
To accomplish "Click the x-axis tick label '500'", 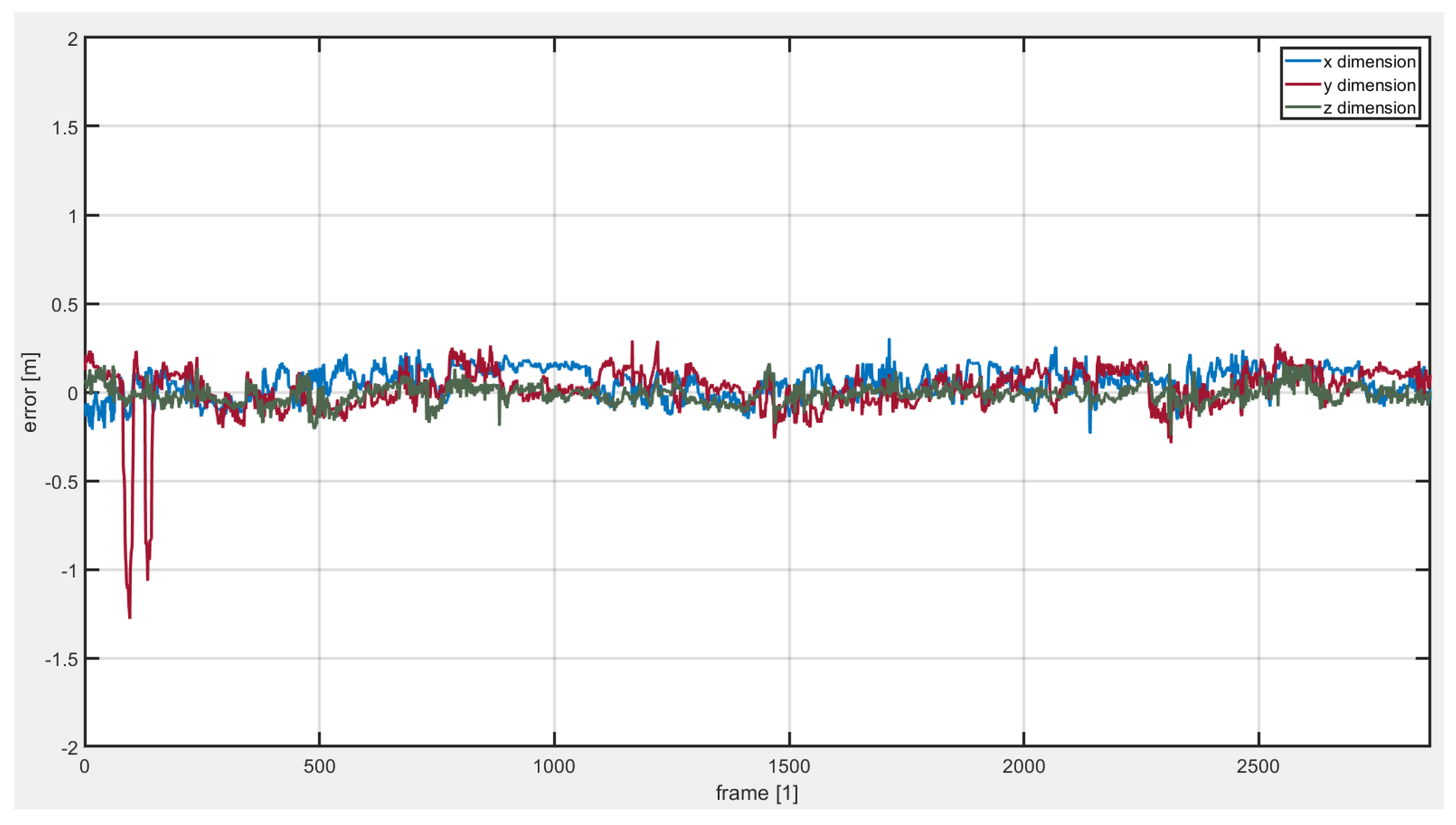I will [x=319, y=767].
